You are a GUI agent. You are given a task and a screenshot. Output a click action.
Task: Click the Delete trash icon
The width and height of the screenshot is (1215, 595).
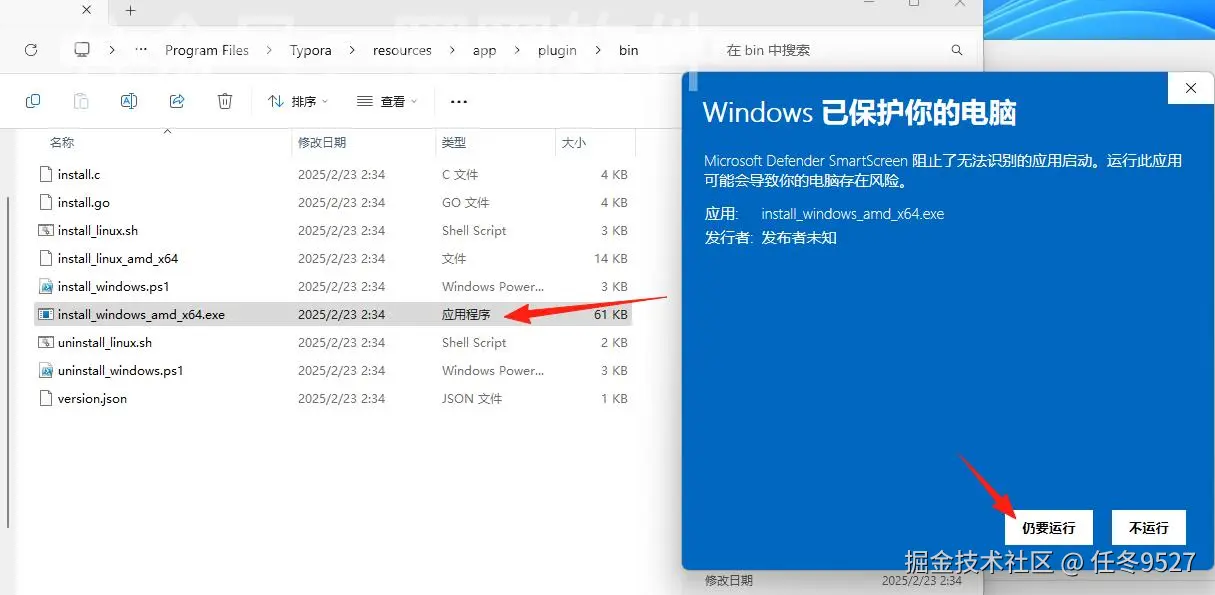[225, 101]
